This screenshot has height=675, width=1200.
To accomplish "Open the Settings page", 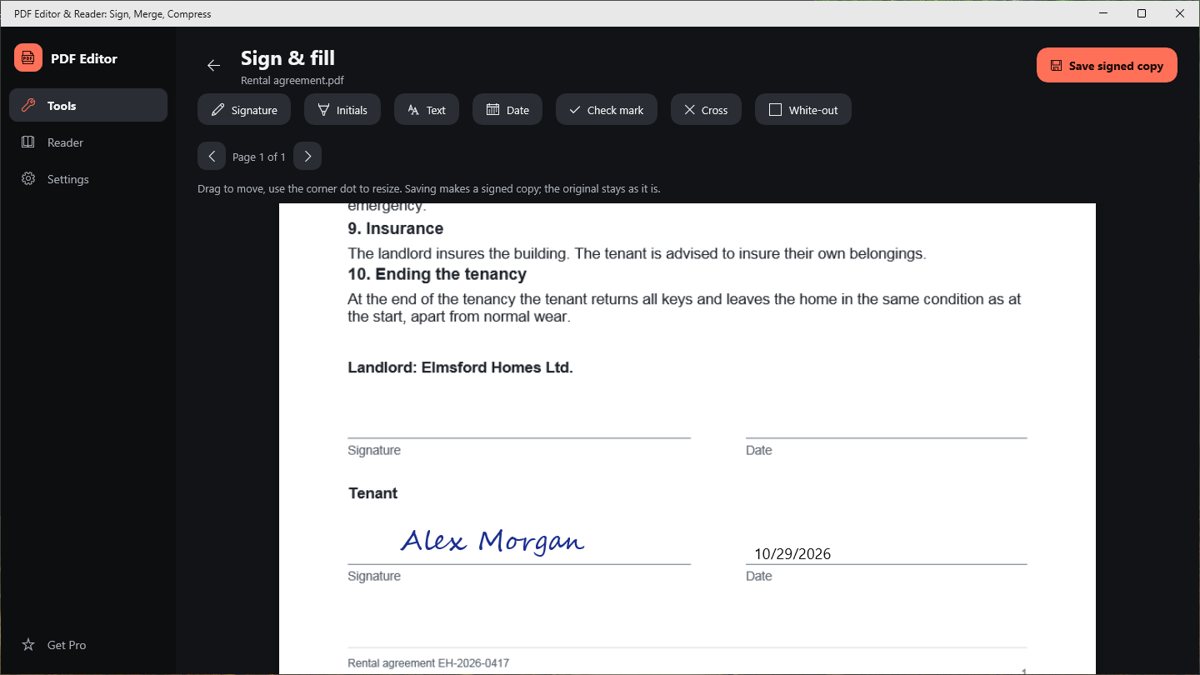I will [x=88, y=179].
